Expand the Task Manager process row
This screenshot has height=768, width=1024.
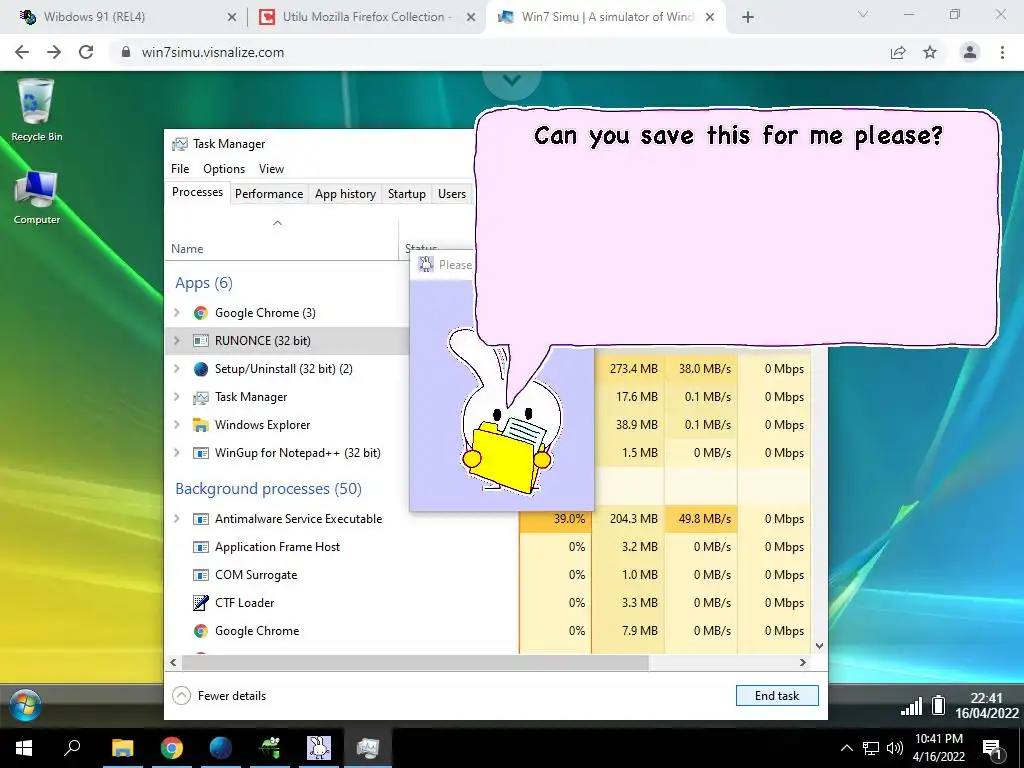point(176,396)
